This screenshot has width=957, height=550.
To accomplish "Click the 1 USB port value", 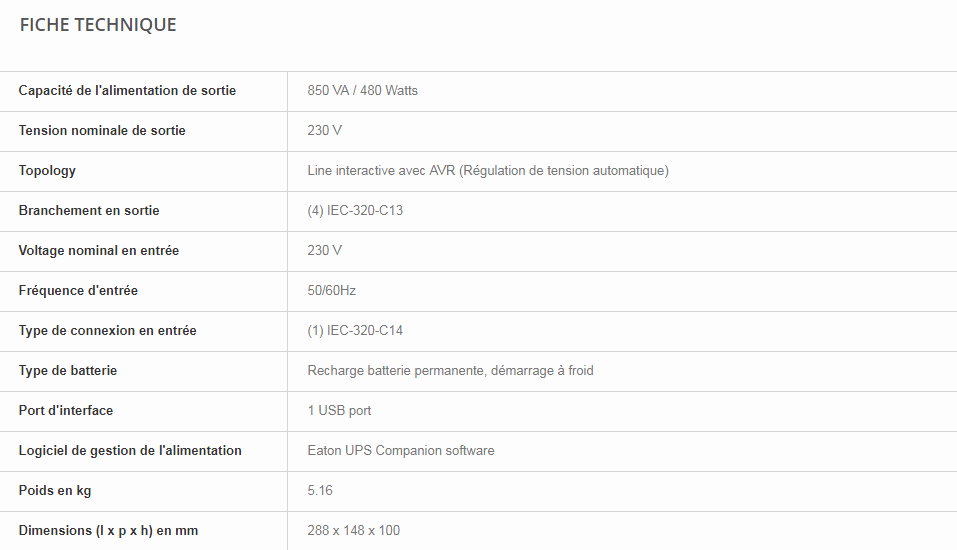I will (x=339, y=411).
